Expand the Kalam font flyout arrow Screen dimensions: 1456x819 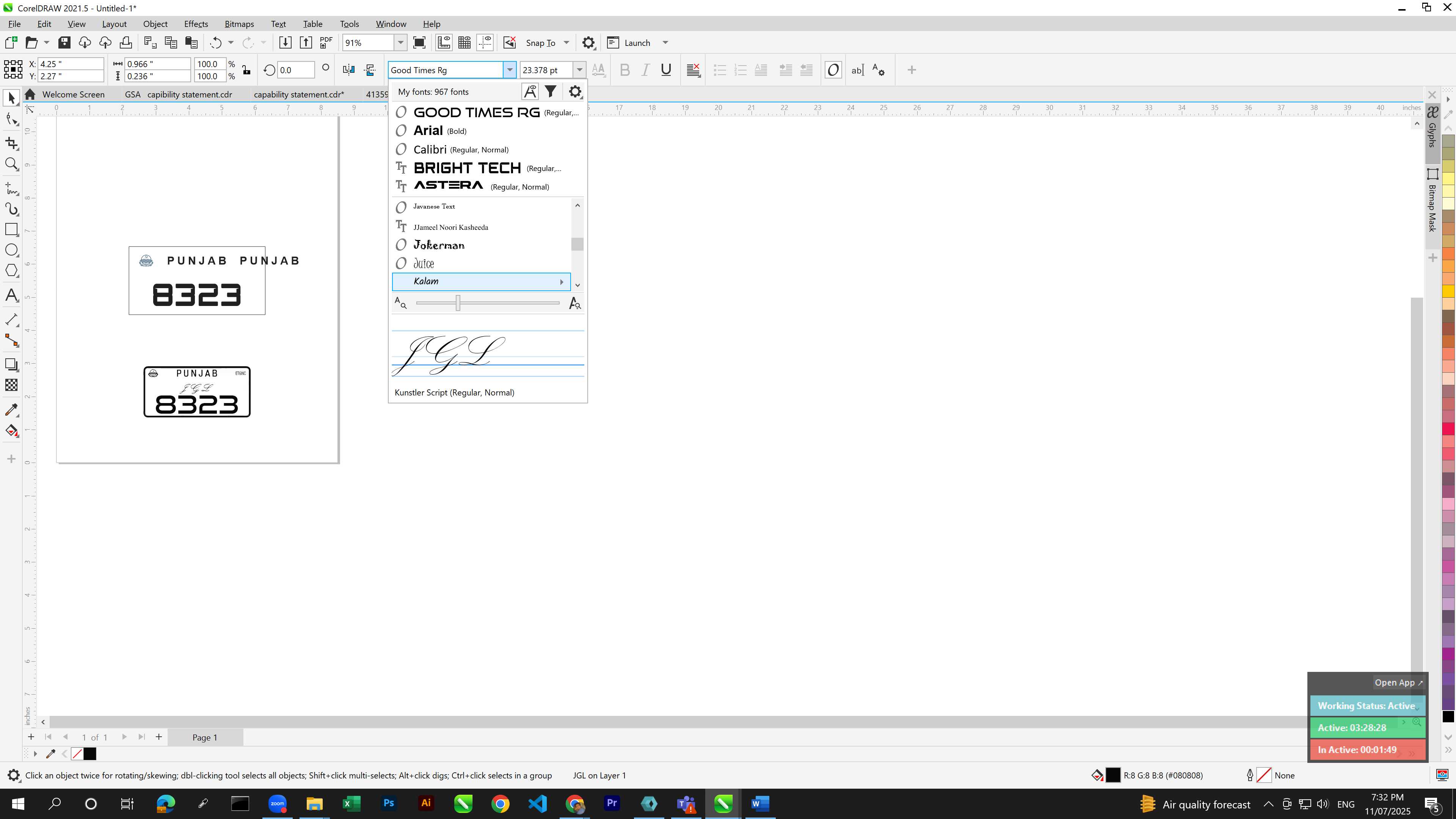click(x=561, y=282)
